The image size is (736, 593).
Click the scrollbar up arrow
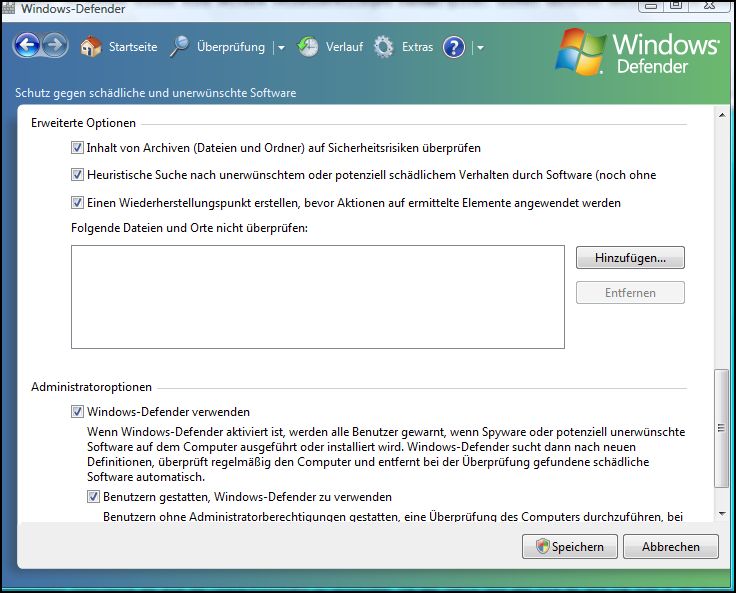click(722, 115)
